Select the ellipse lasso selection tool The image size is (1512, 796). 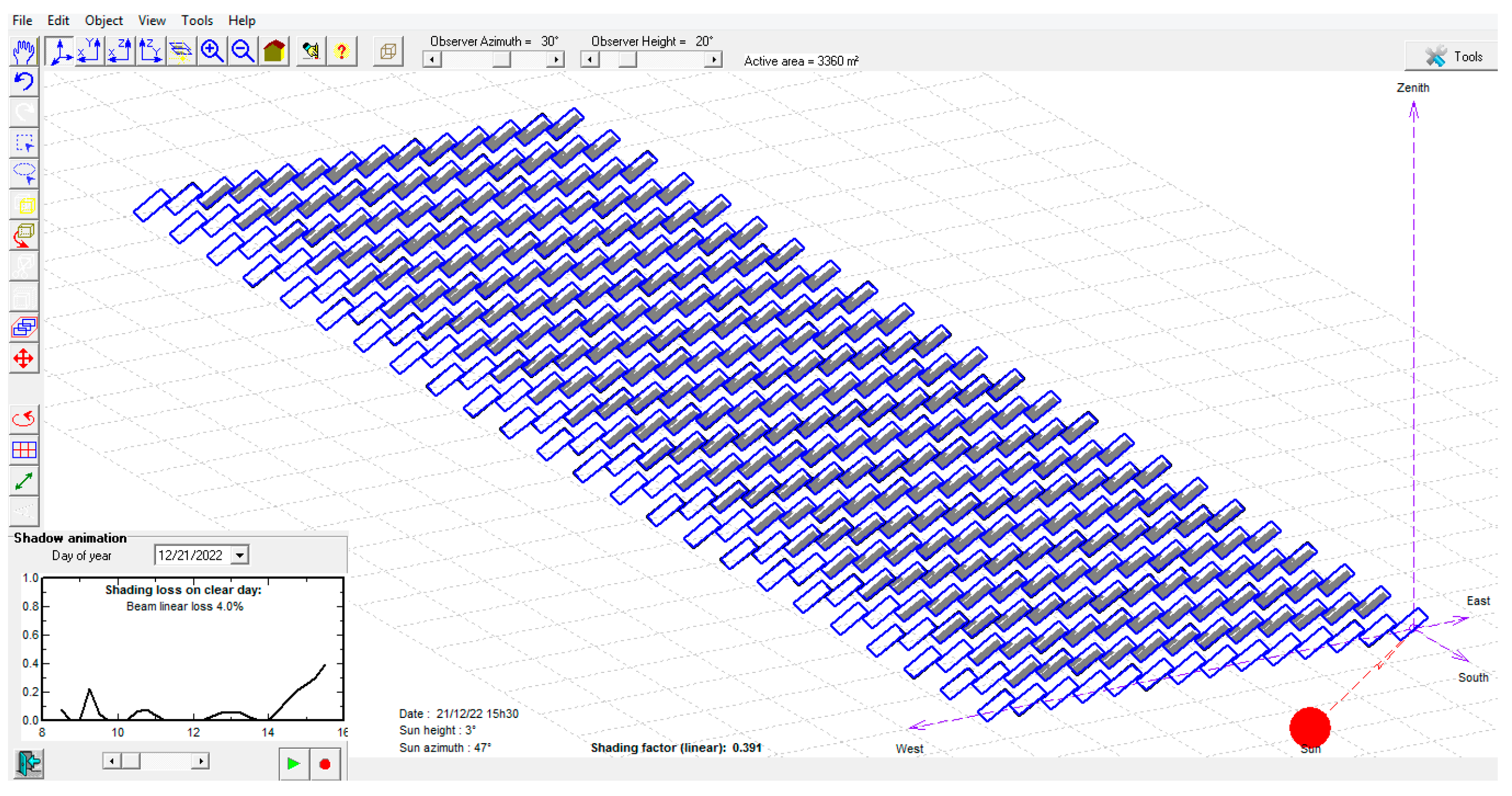point(24,174)
